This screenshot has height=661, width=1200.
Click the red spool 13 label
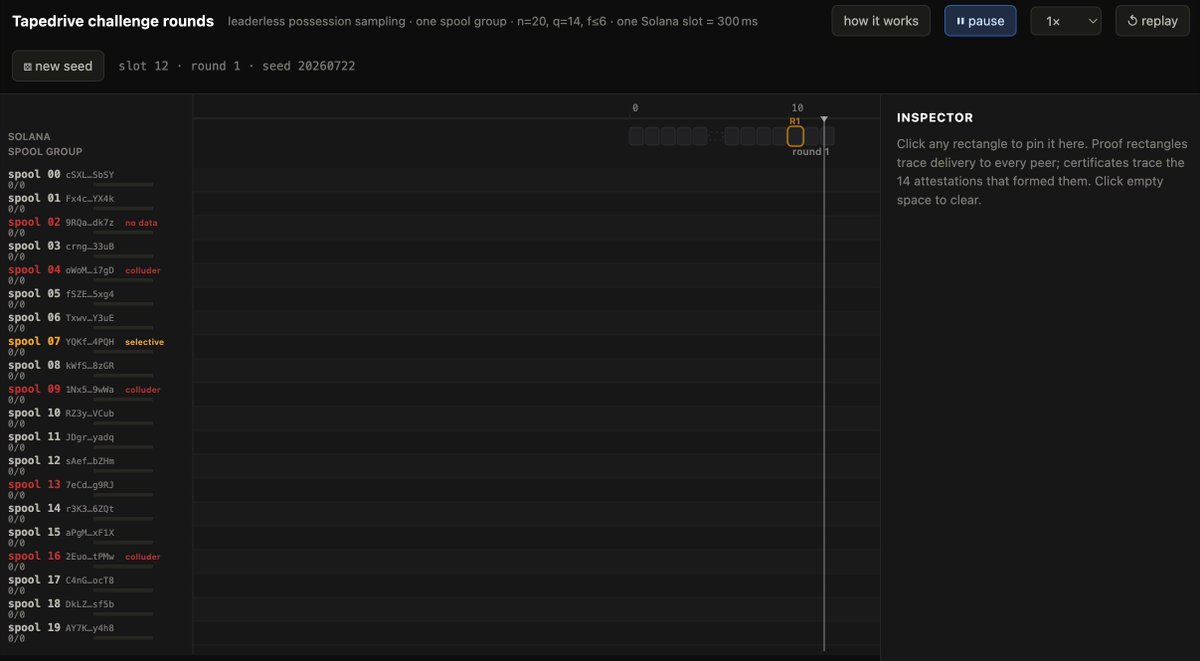(34, 485)
